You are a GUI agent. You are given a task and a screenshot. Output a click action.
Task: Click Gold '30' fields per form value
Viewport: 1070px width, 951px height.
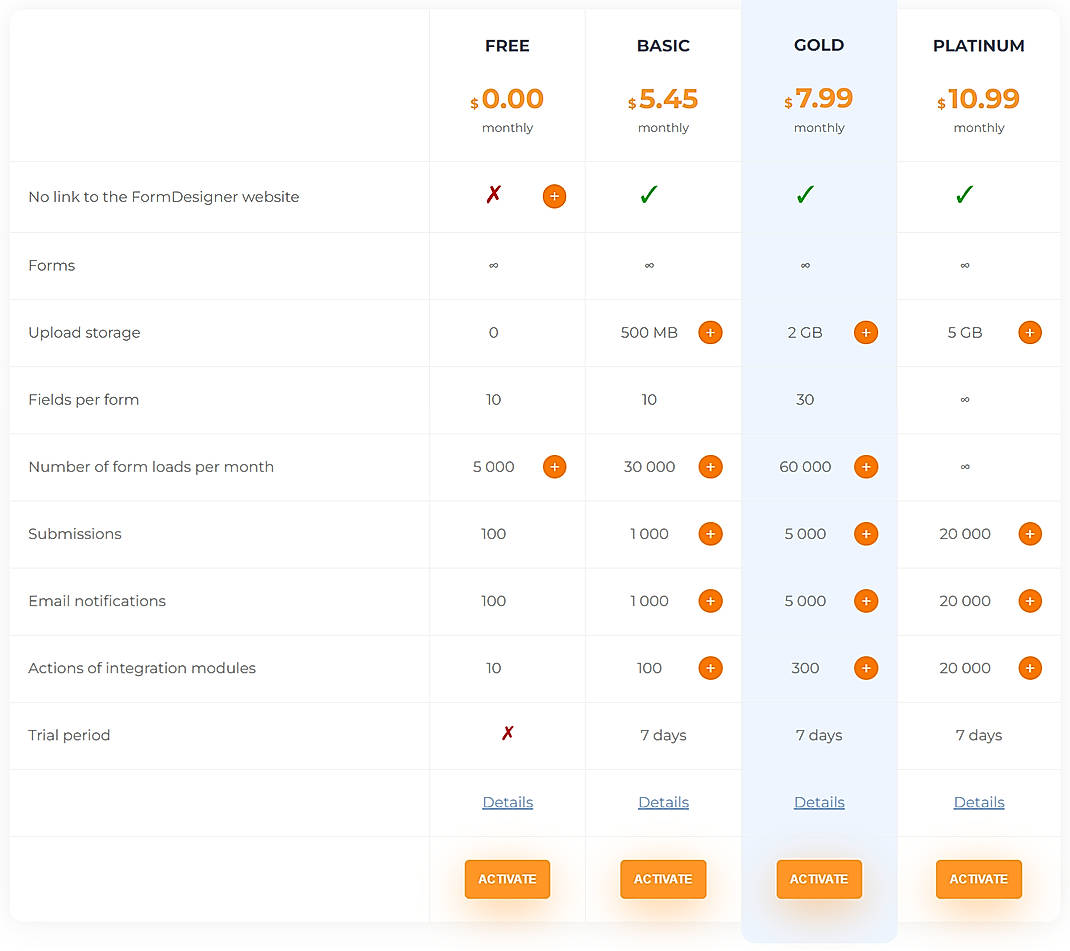(805, 400)
